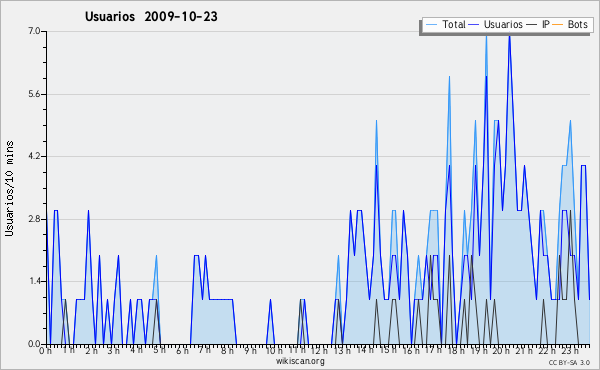The height and width of the screenshot is (370, 600).
Task: Click the orange Bots legend line
Action: (x=558, y=25)
